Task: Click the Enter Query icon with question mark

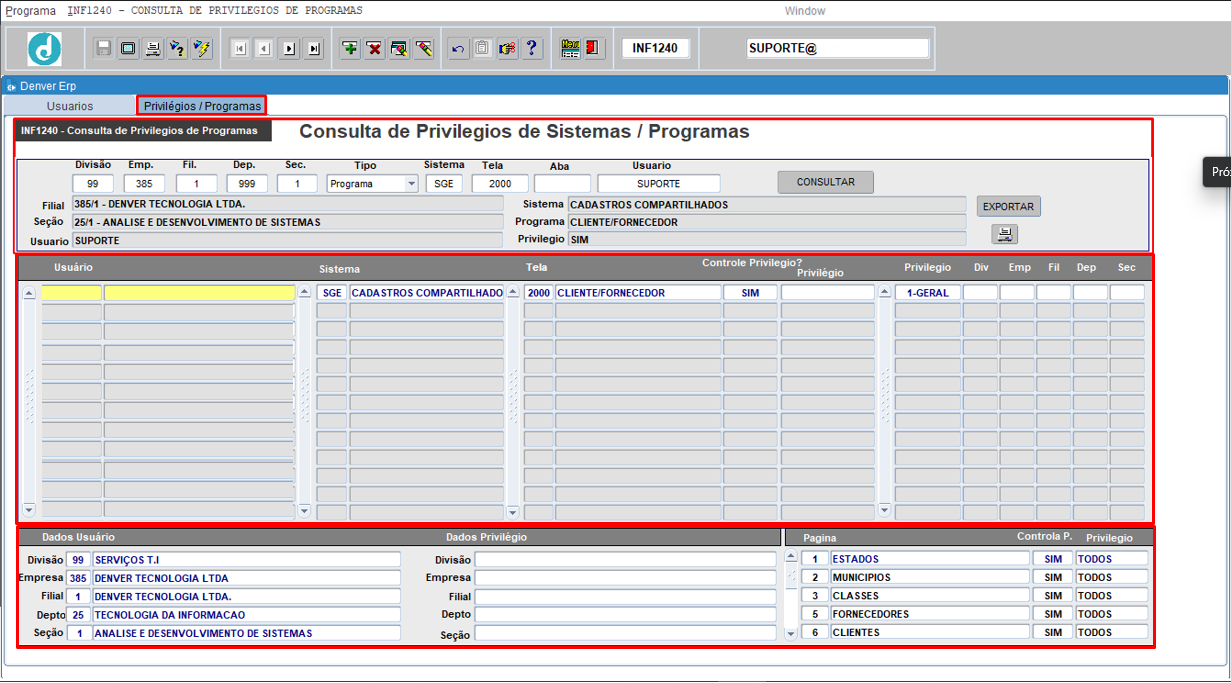Action: 177,48
